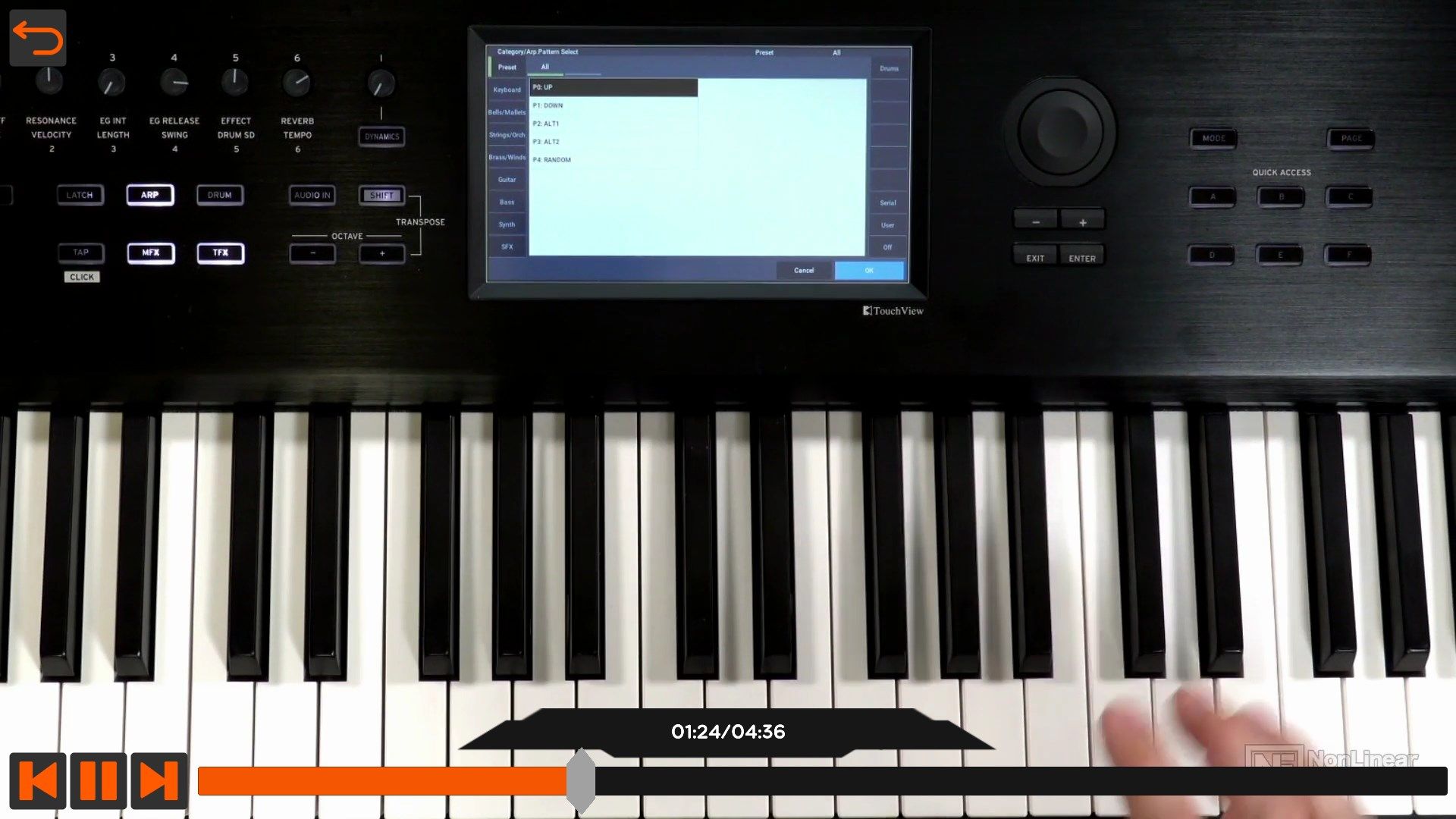The width and height of the screenshot is (1456, 819).
Task: Click the MFX effects button
Action: (x=150, y=253)
